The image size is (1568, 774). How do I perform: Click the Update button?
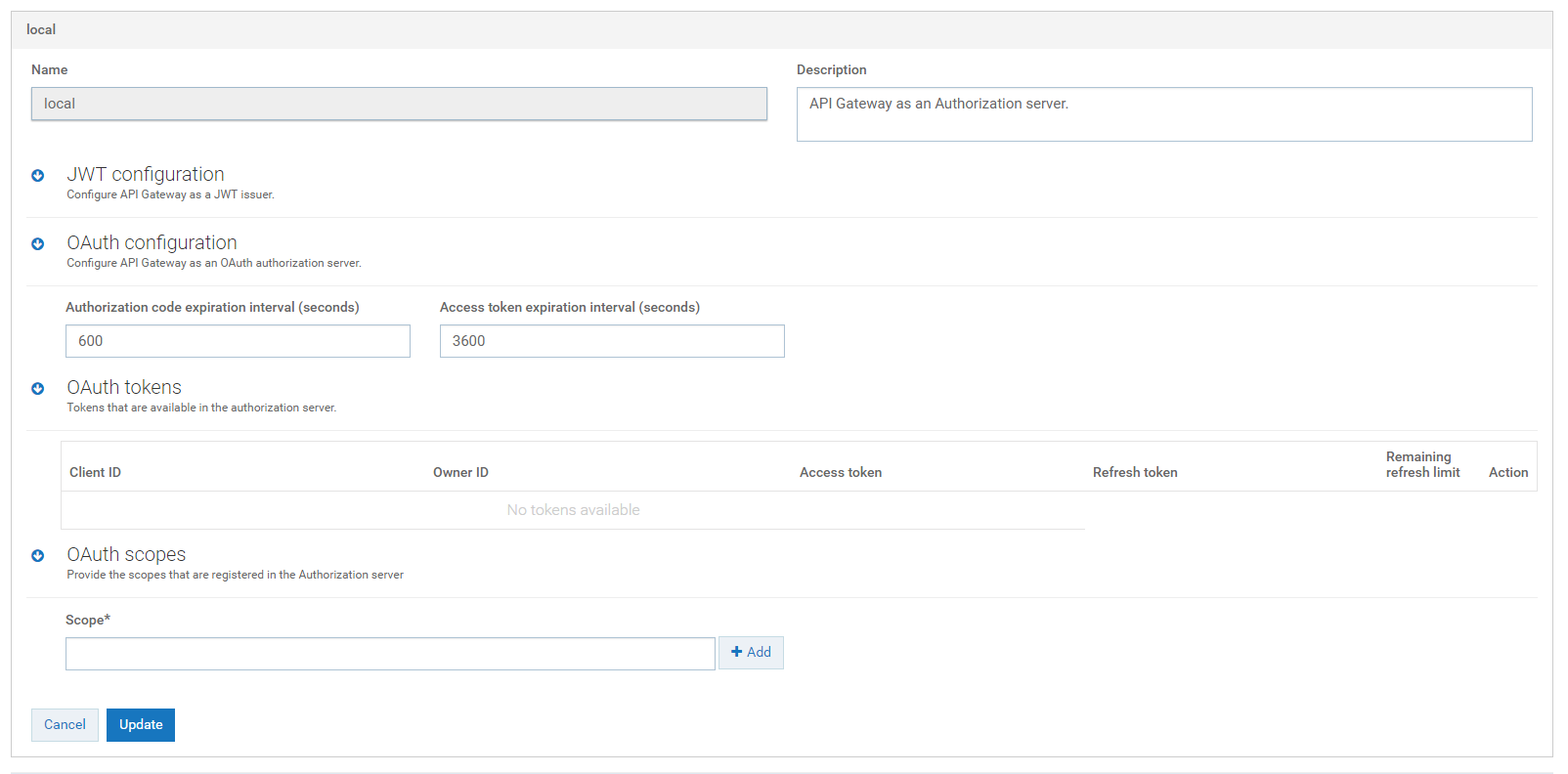141,725
